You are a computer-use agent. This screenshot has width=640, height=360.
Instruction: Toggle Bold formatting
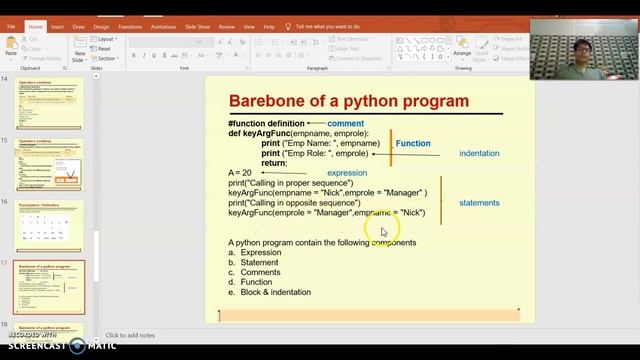coord(133,55)
